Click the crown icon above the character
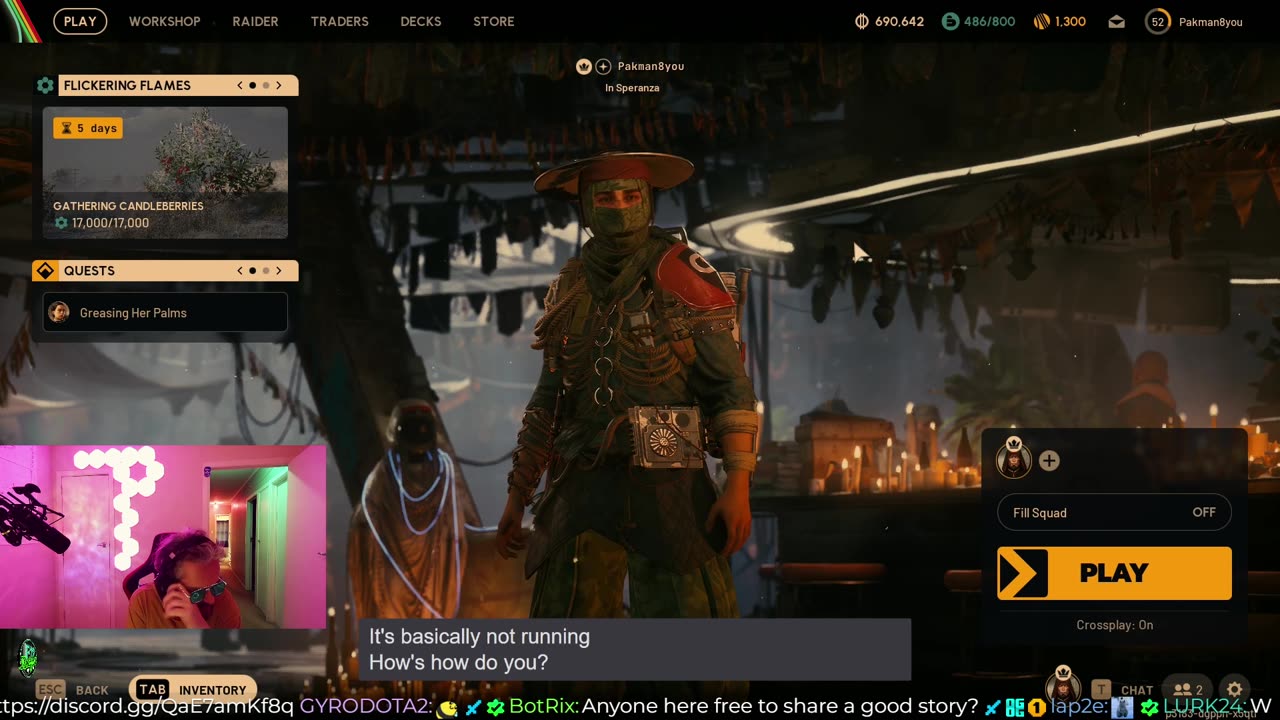Screen dimensions: 1280x720 tap(584, 66)
